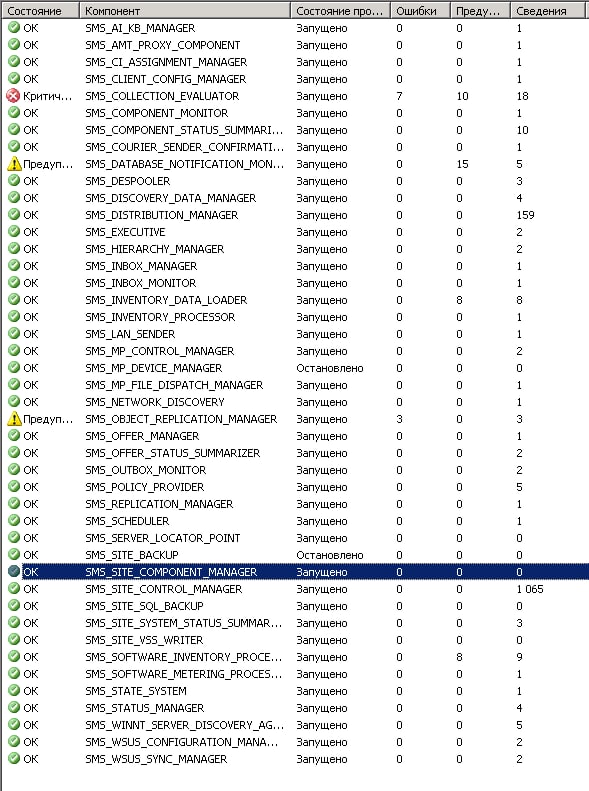Select SMS_COURIER_SENDER_CONFIRMATI... component
The width and height of the screenshot is (589, 791).
(x=185, y=147)
